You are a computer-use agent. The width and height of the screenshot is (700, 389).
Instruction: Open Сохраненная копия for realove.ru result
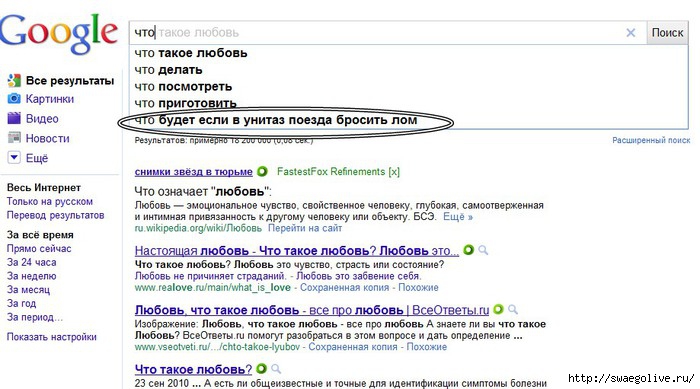click(344, 288)
